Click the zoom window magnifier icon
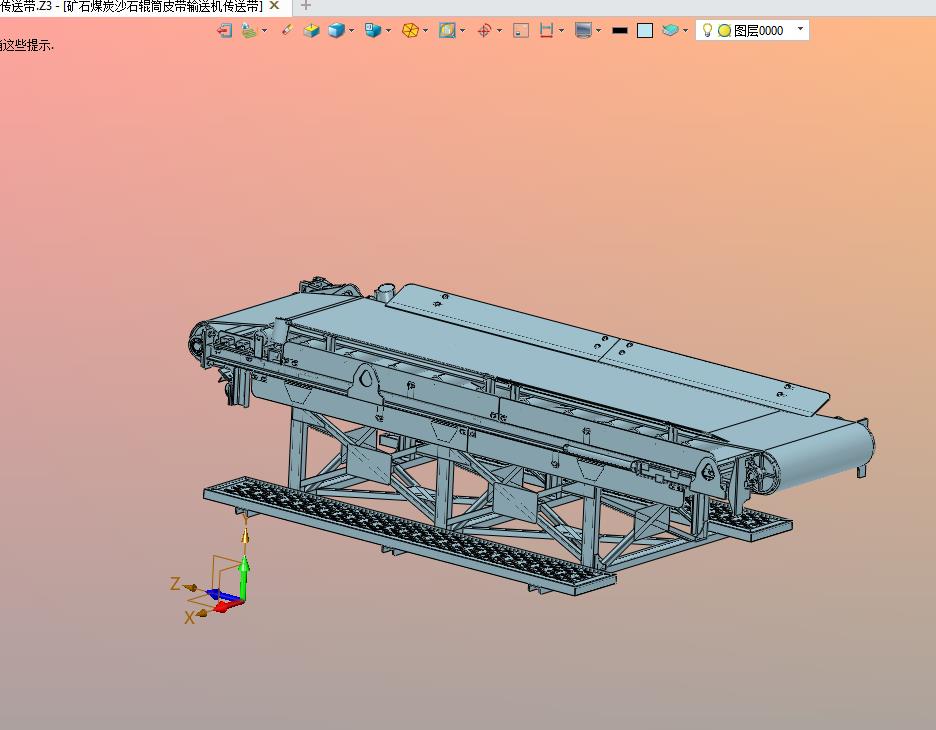The width and height of the screenshot is (936, 730). (447, 31)
